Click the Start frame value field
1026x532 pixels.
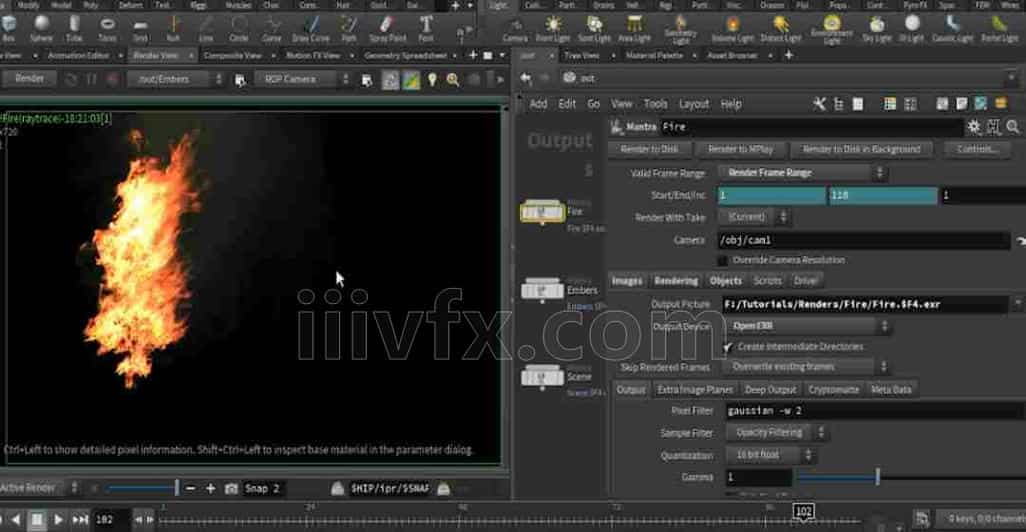click(x=771, y=195)
